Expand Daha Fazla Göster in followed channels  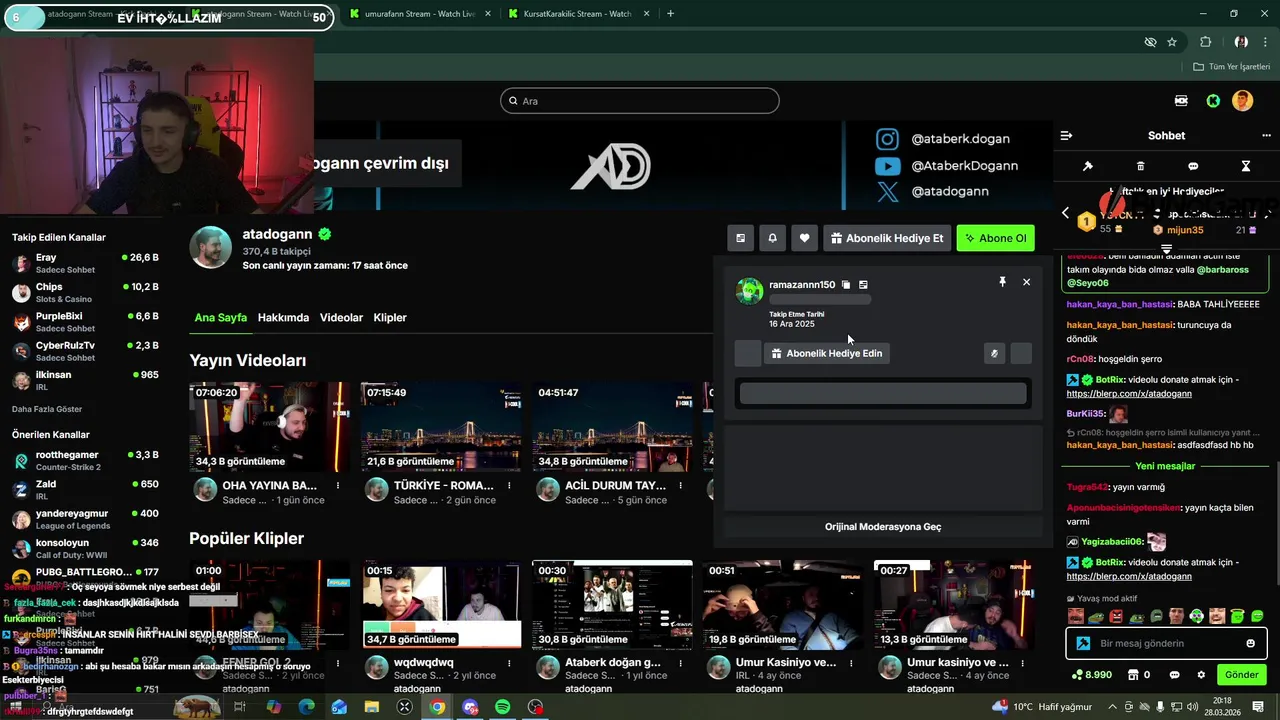(47, 409)
